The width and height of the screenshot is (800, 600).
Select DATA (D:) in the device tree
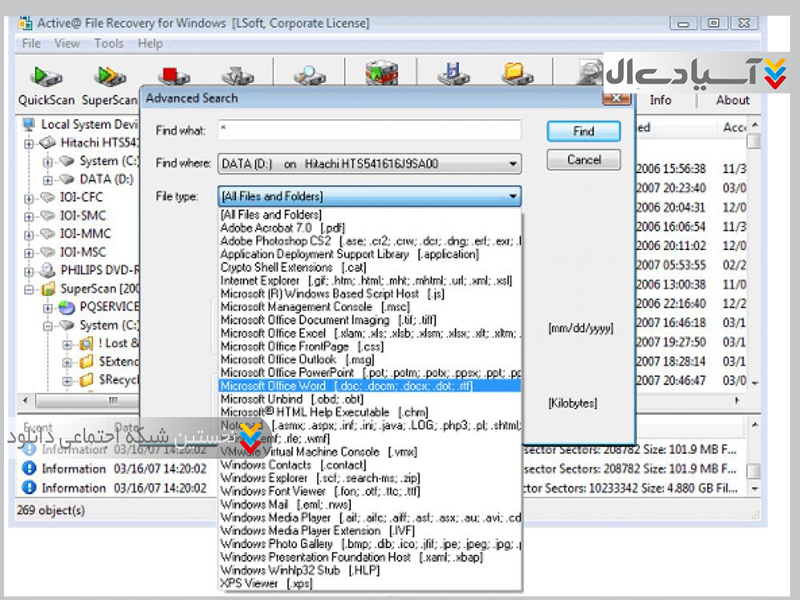click(106, 180)
